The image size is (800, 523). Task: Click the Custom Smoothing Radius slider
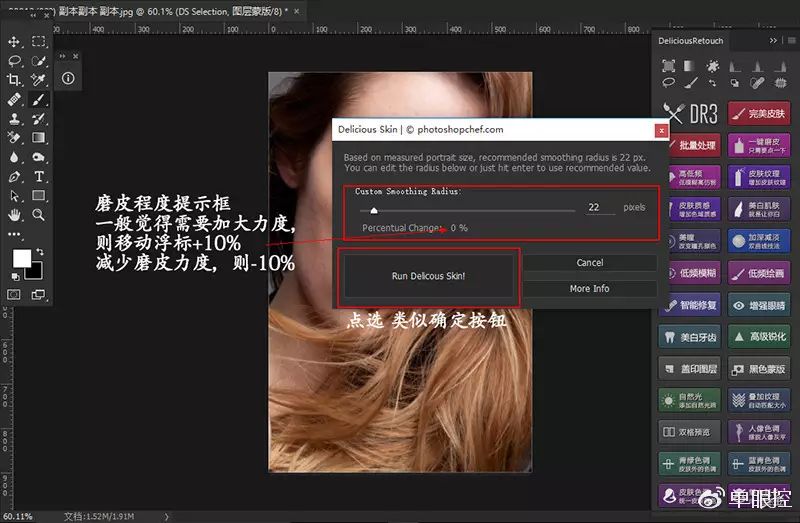(467, 210)
